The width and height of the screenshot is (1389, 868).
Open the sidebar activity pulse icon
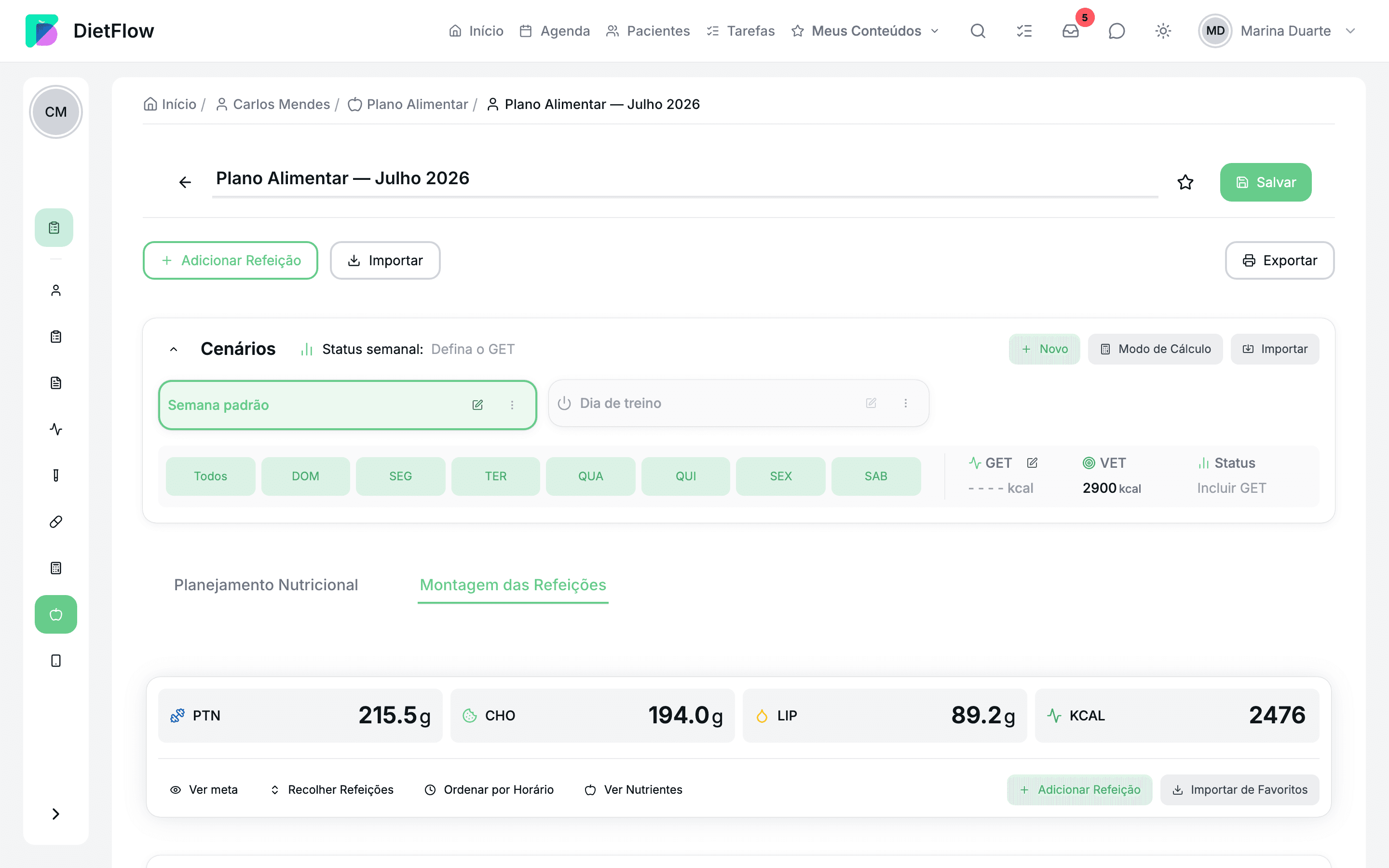point(55,429)
